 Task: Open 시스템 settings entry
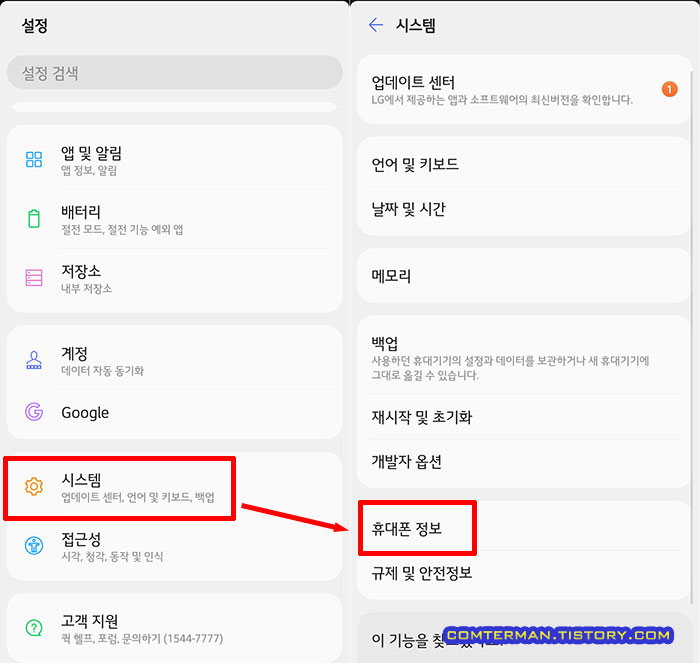(175, 487)
